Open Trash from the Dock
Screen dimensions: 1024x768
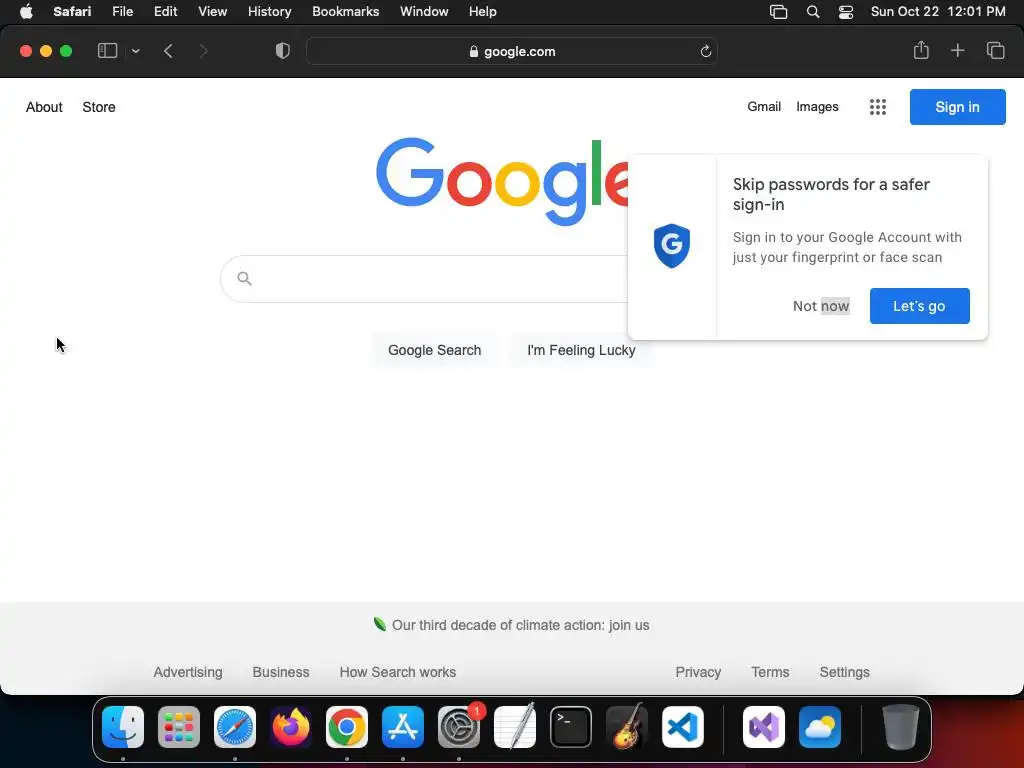tap(901, 727)
